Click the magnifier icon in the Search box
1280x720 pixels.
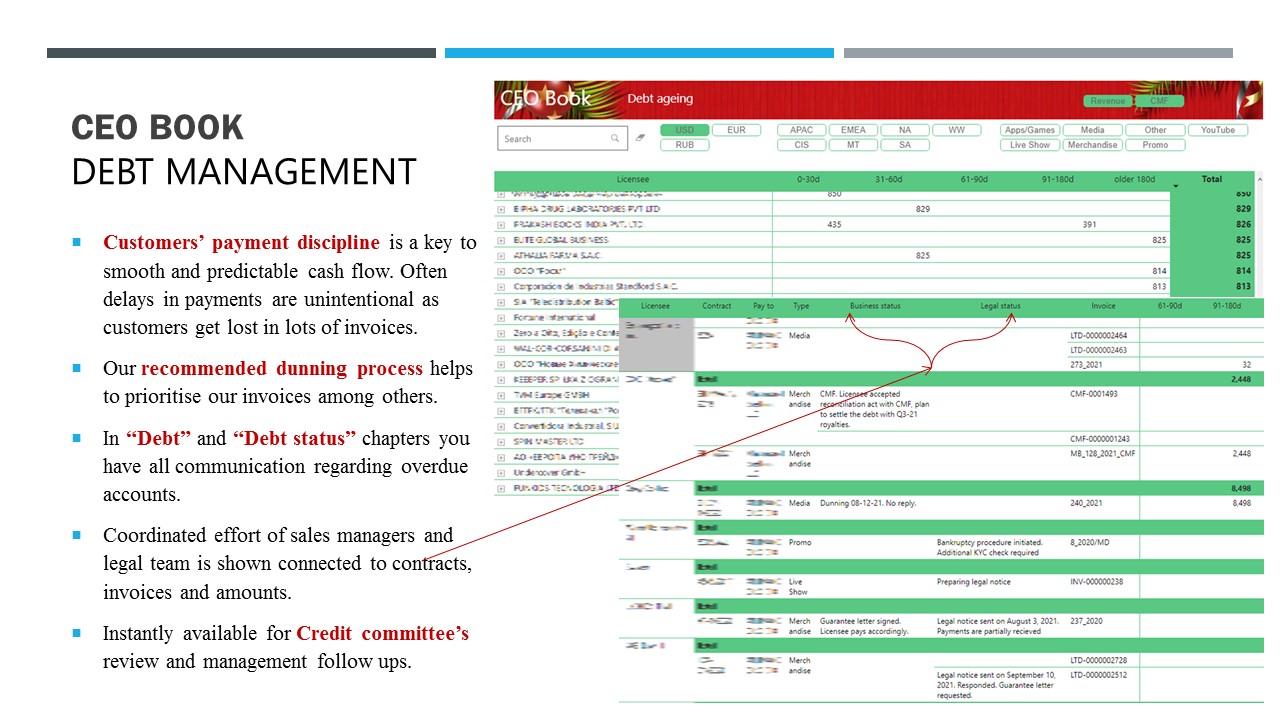point(615,139)
